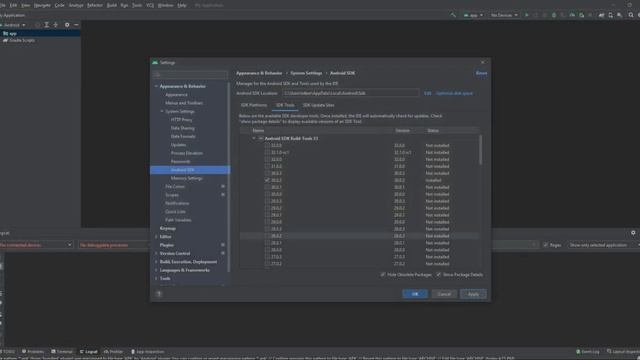Open the Terminal tool window
This screenshot has width=640, height=360.
[62, 351]
